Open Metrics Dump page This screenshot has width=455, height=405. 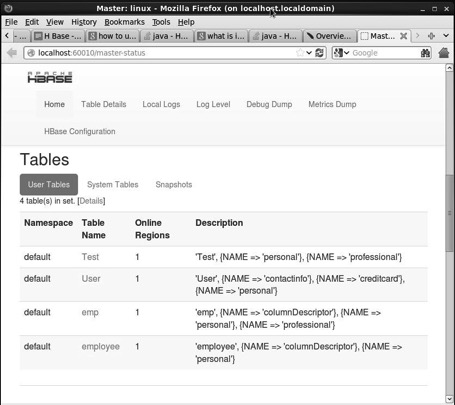(x=332, y=104)
